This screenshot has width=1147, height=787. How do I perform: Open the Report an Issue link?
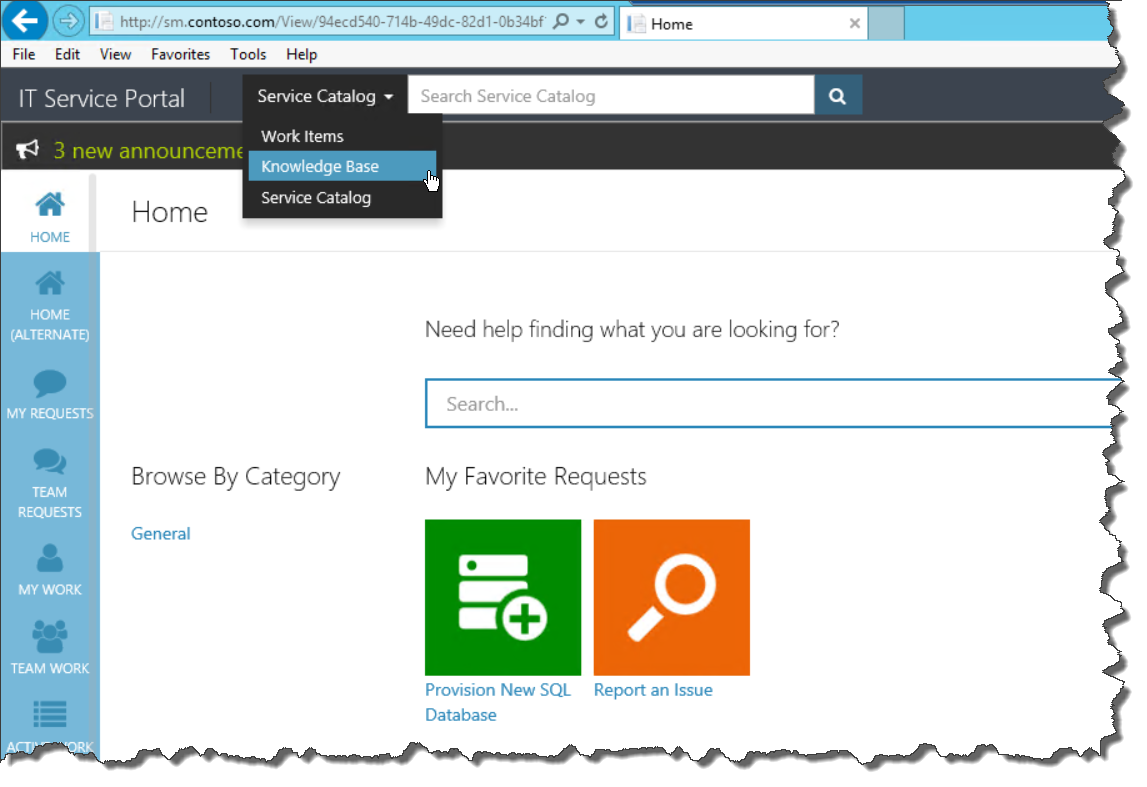pos(653,690)
